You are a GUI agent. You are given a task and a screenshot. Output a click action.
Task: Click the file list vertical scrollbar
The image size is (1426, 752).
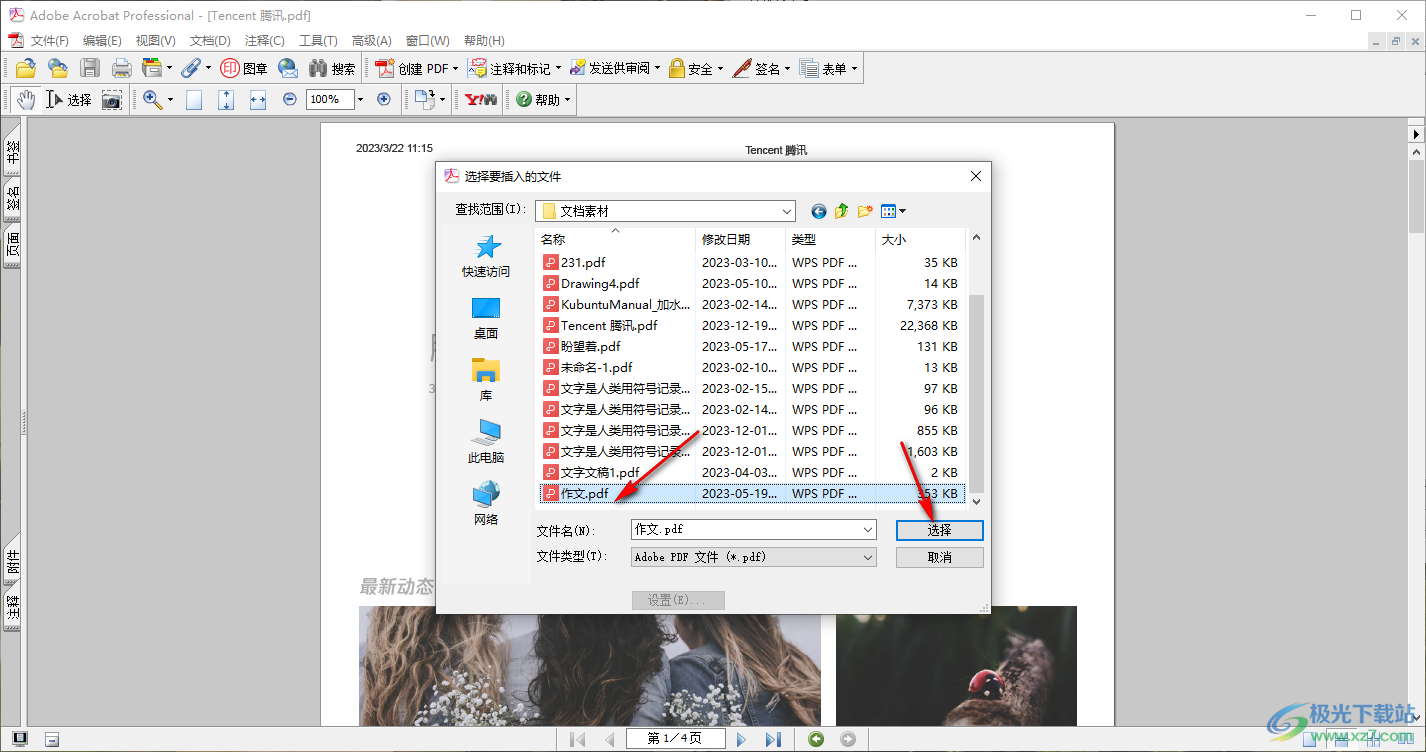tap(976, 368)
